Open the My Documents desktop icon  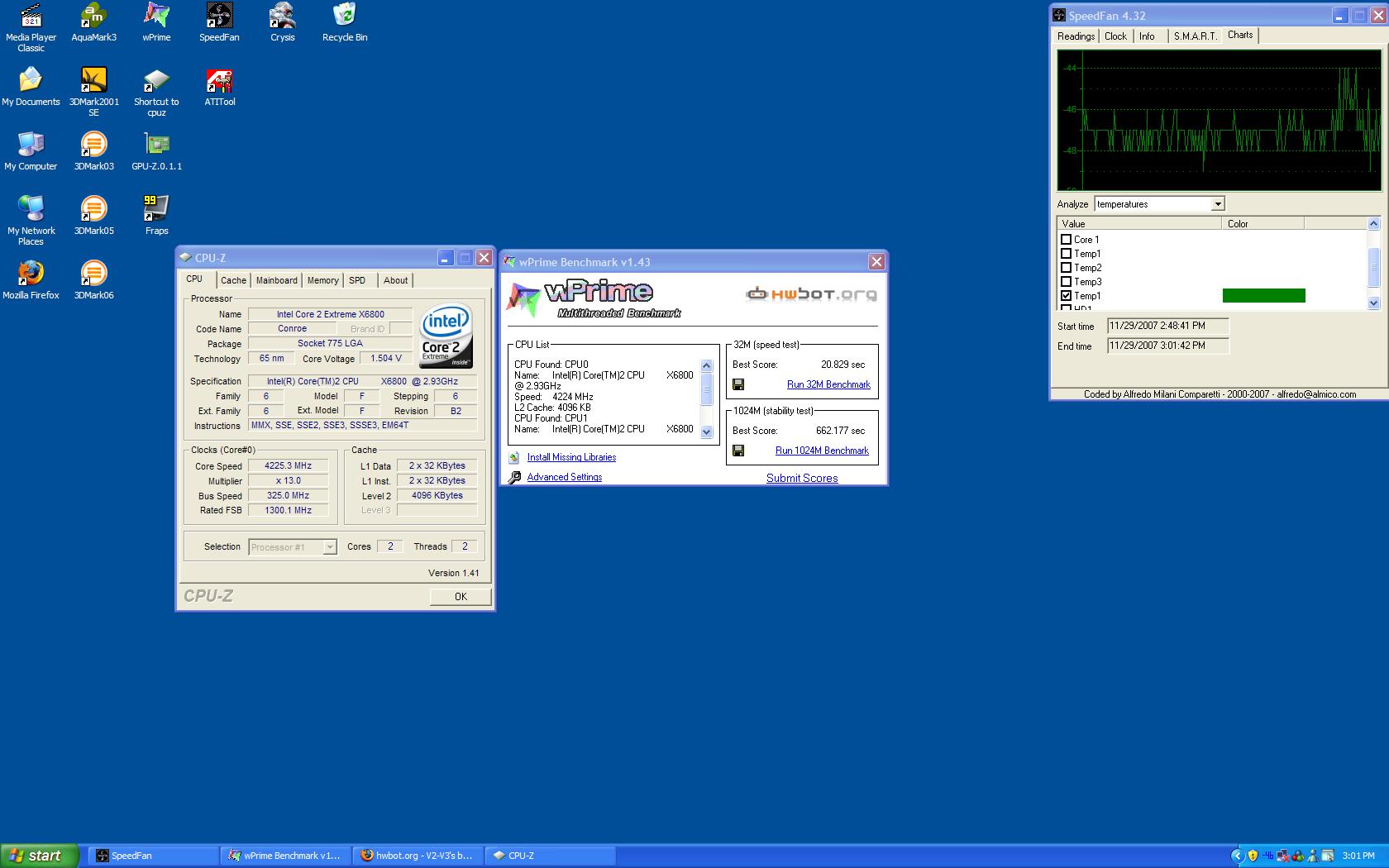[x=31, y=87]
